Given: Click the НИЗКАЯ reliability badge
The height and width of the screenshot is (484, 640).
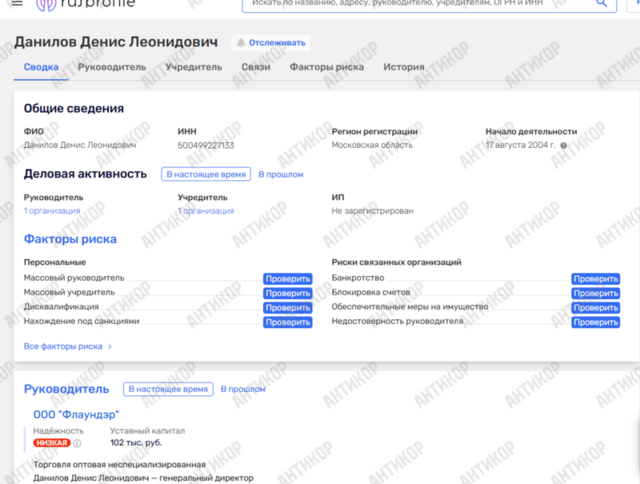Looking at the screenshot, I should click(x=52, y=443).
